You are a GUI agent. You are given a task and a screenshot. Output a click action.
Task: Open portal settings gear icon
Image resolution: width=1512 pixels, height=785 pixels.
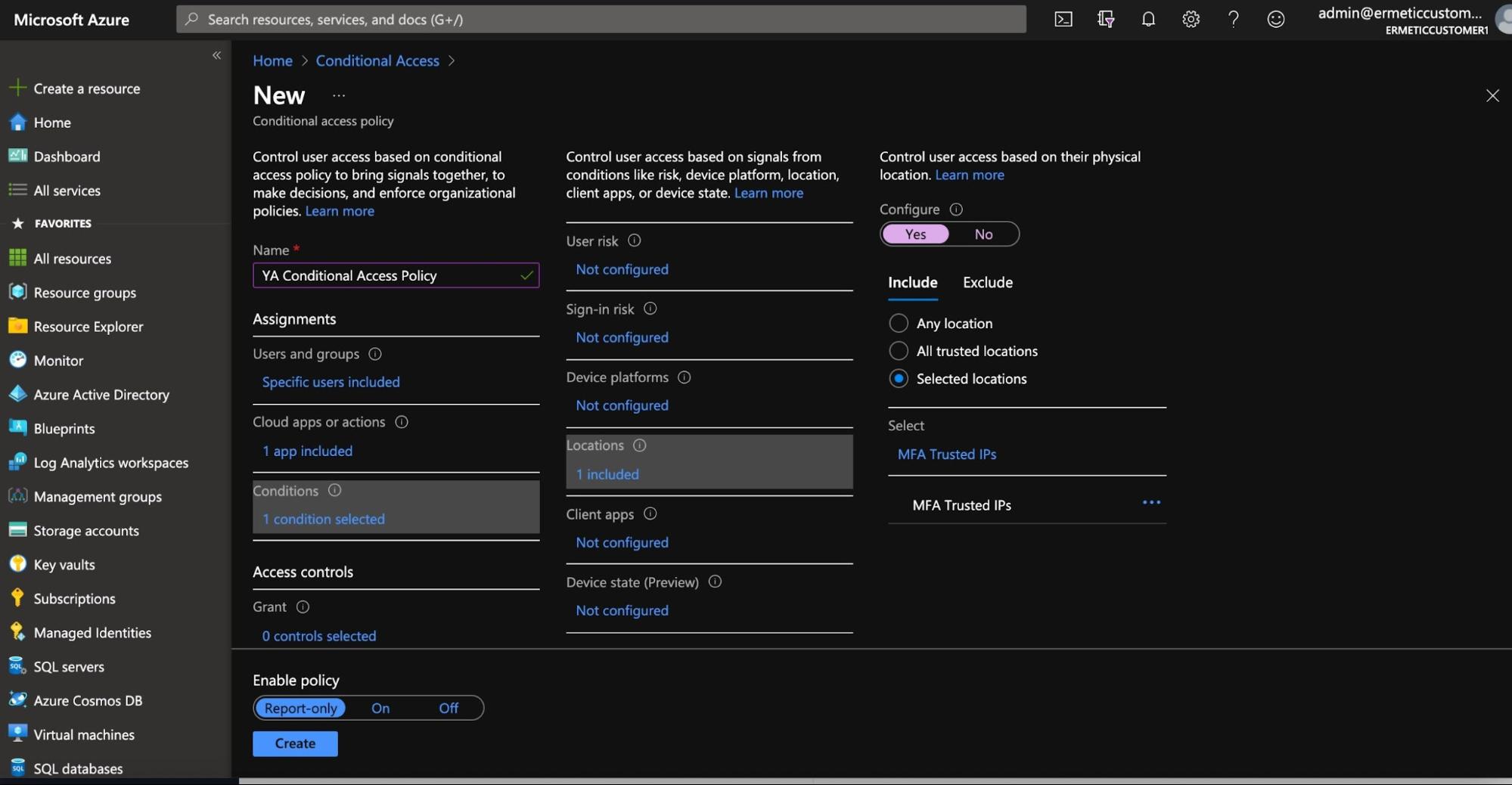[1191, 19]
